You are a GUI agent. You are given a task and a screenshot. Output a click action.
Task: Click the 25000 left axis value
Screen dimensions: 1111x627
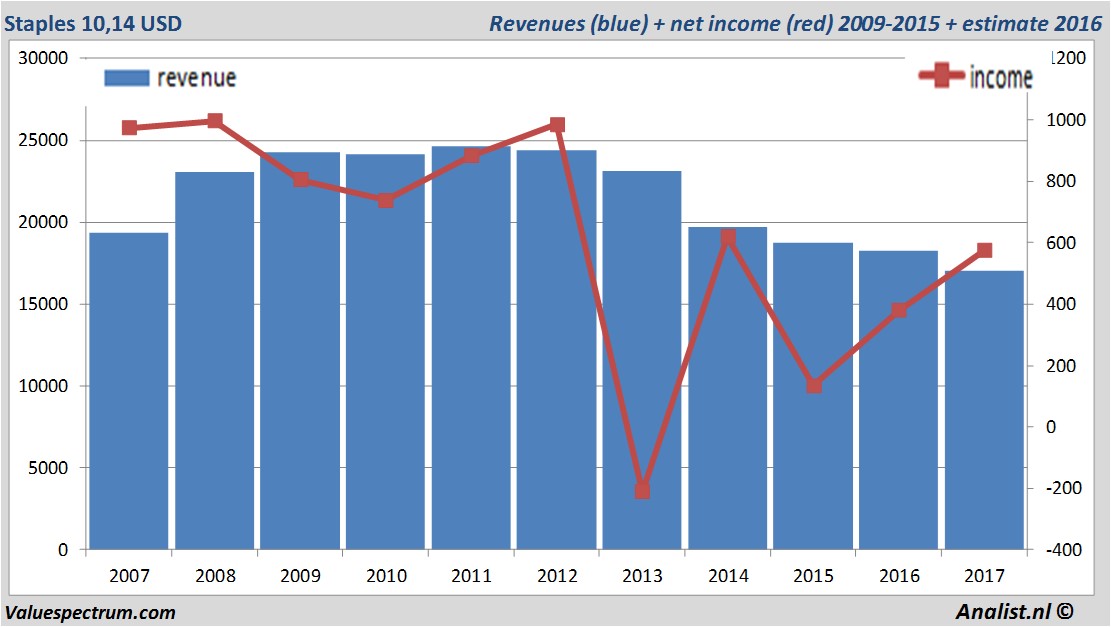[x=43, y=140]
